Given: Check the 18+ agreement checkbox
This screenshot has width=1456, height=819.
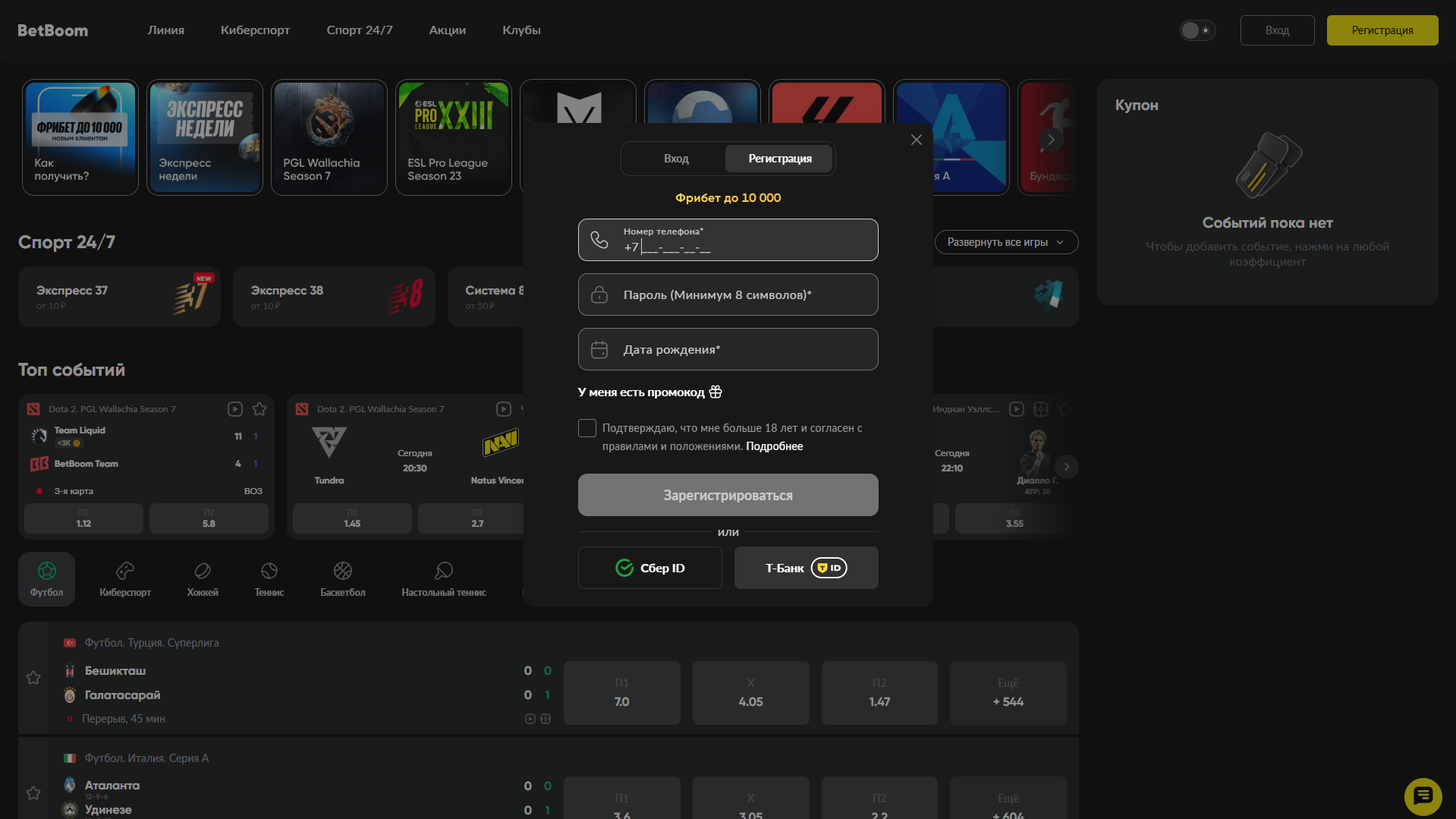Looking at the screenshot, I should (x=587, y=428).
